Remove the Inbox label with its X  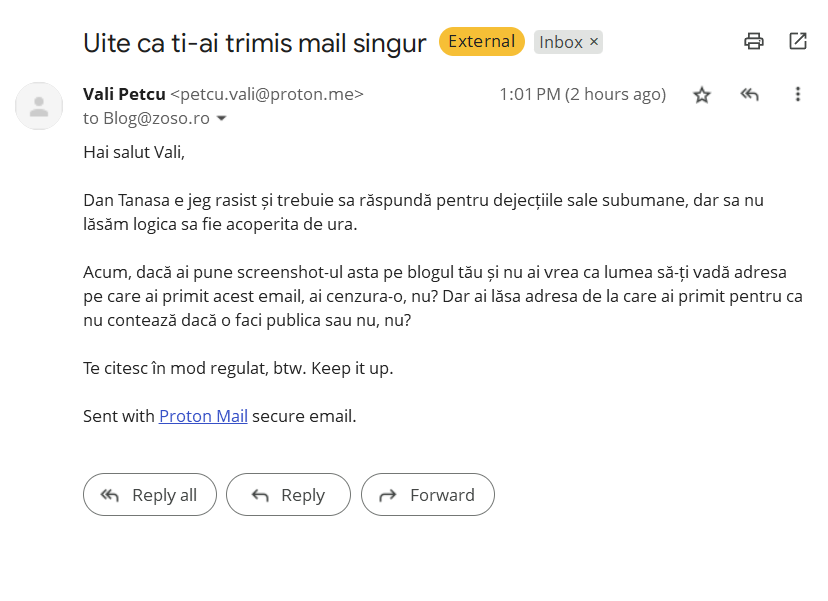point(594,42)
